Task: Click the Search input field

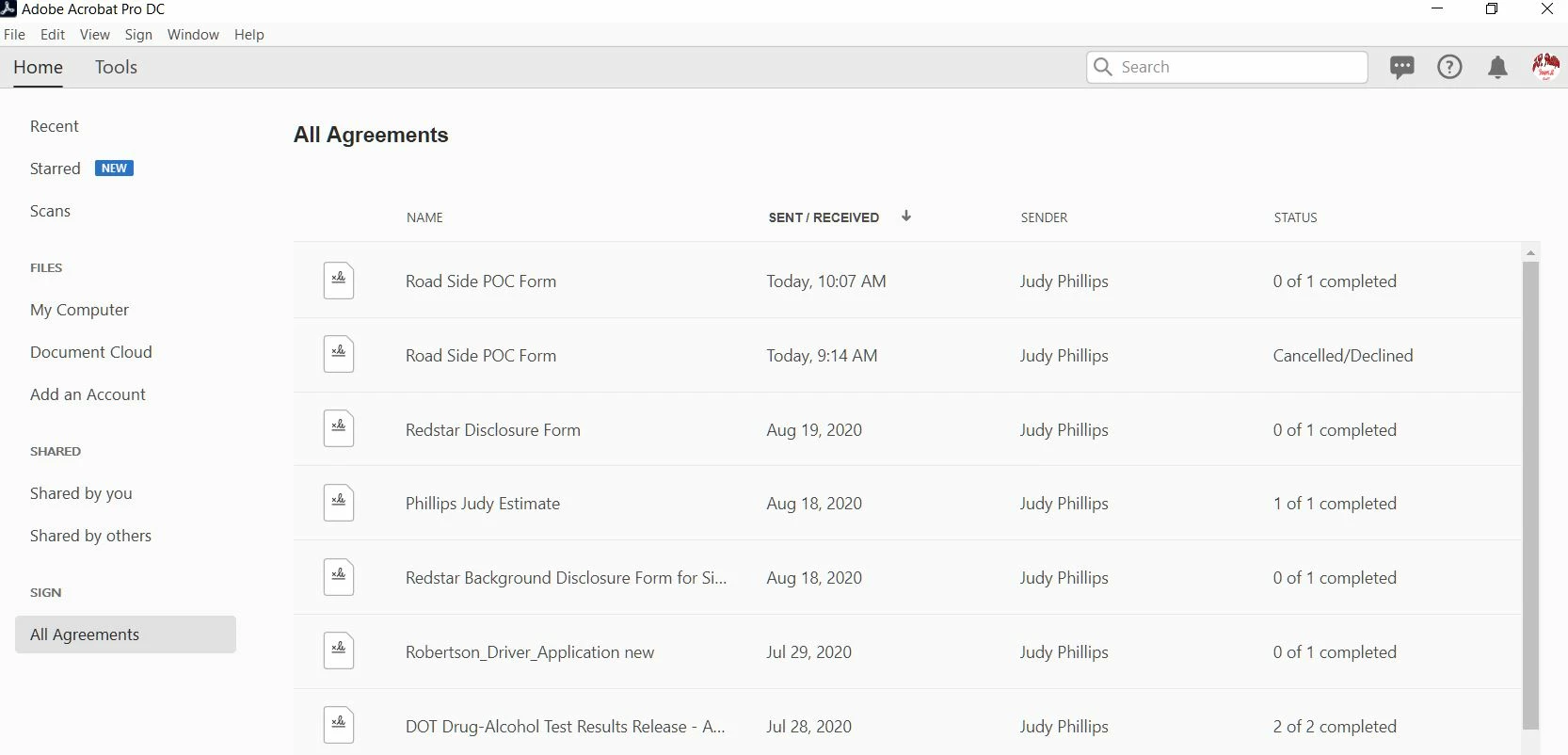Action: coord(1227,67)
